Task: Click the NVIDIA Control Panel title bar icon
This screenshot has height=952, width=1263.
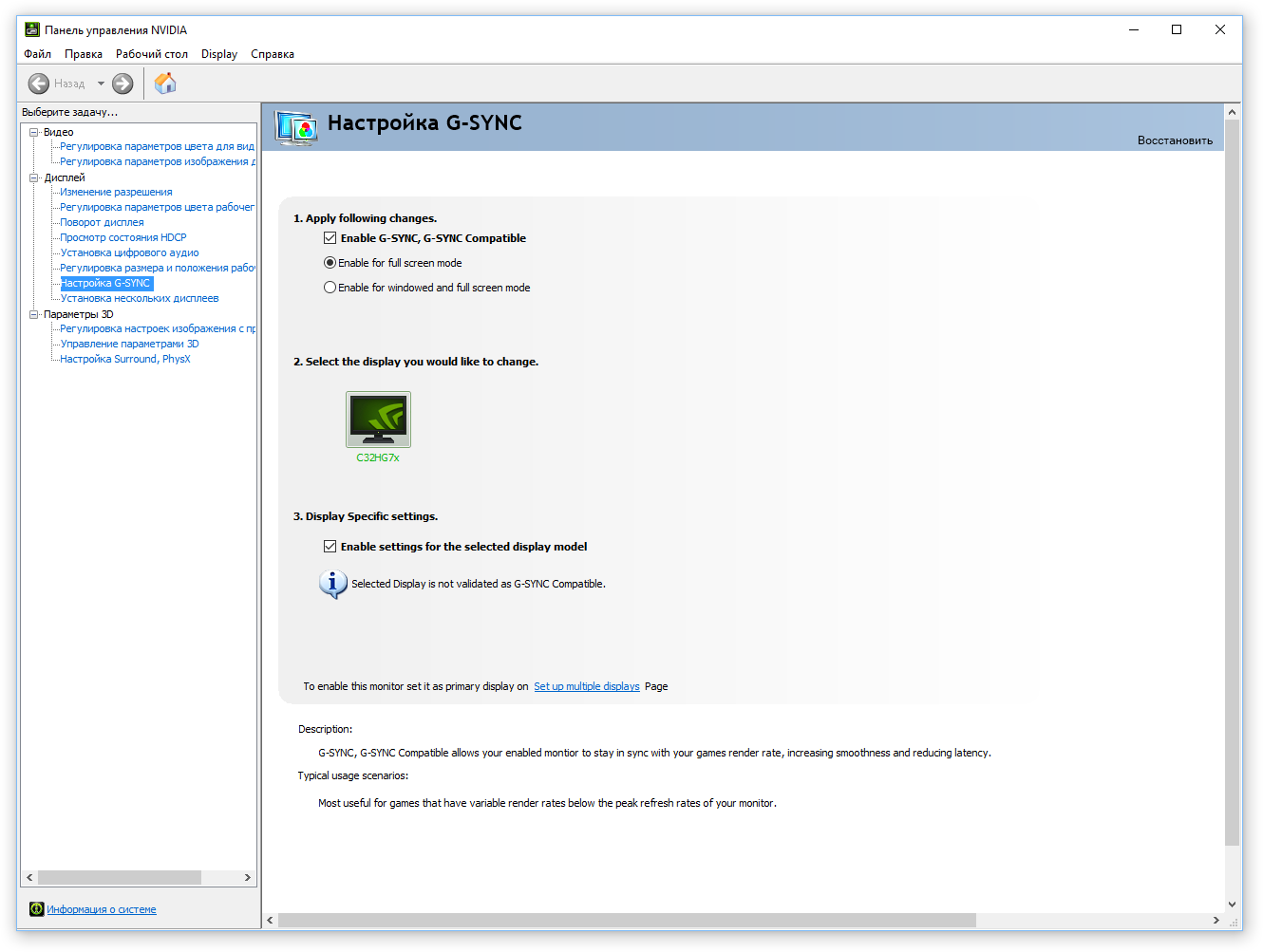Action: coord(32,29)
